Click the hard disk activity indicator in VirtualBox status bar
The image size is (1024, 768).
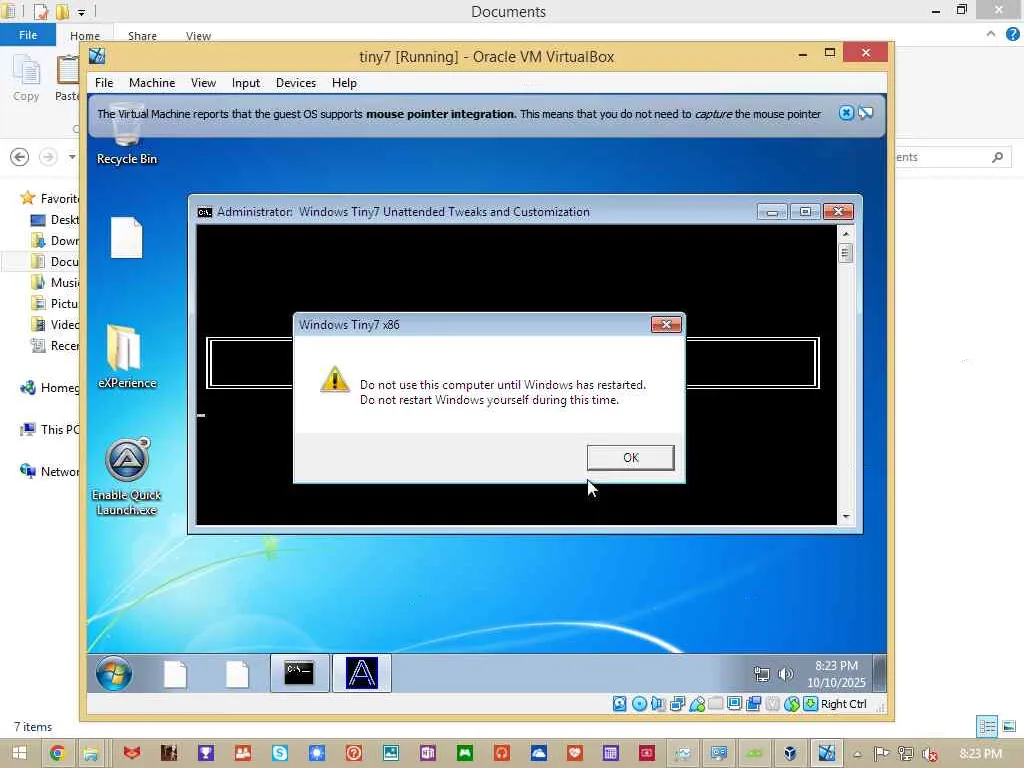coord(620,703)
